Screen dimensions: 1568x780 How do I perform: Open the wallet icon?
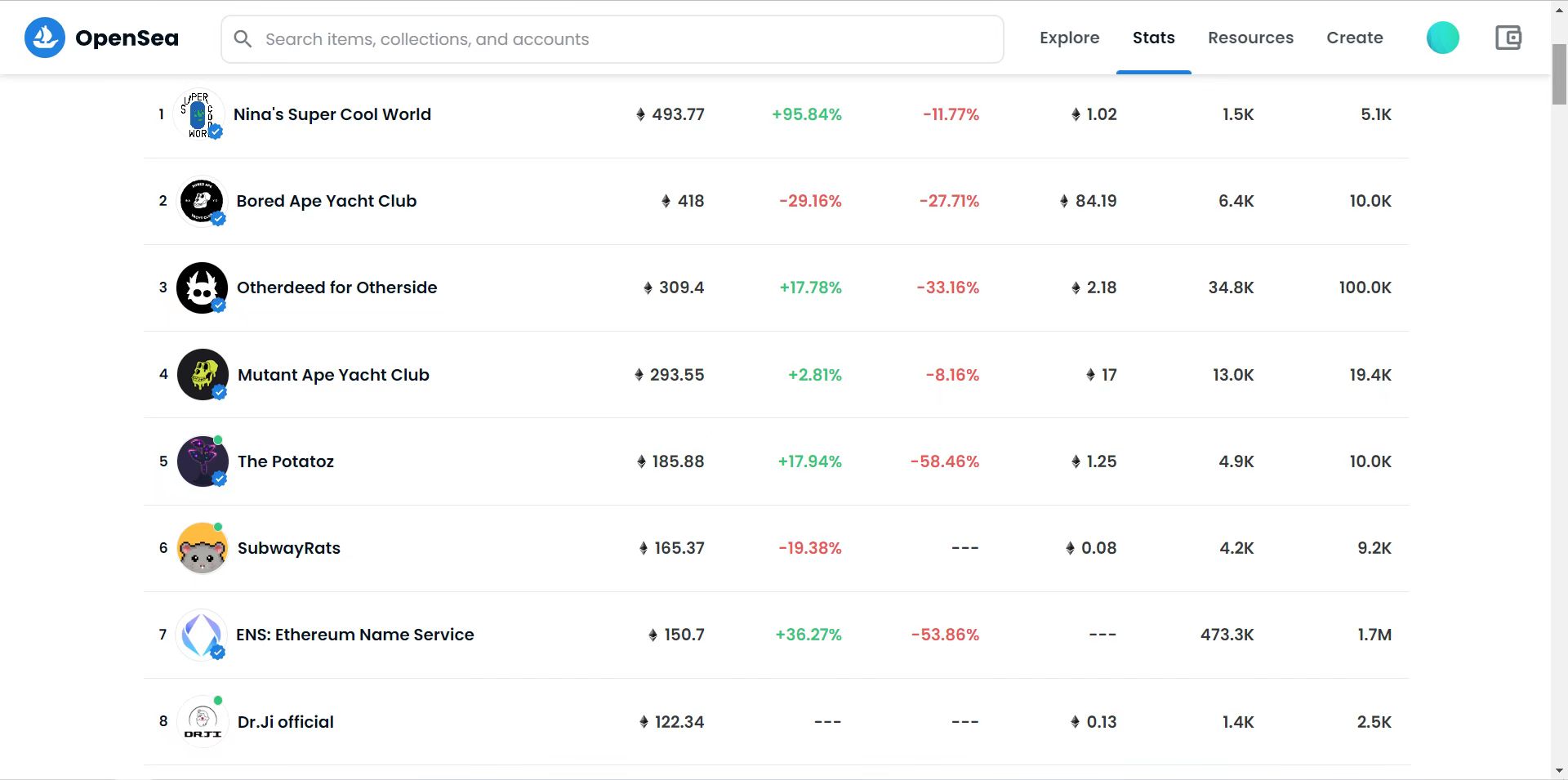pyautogui.click(x=1508, y=38)
